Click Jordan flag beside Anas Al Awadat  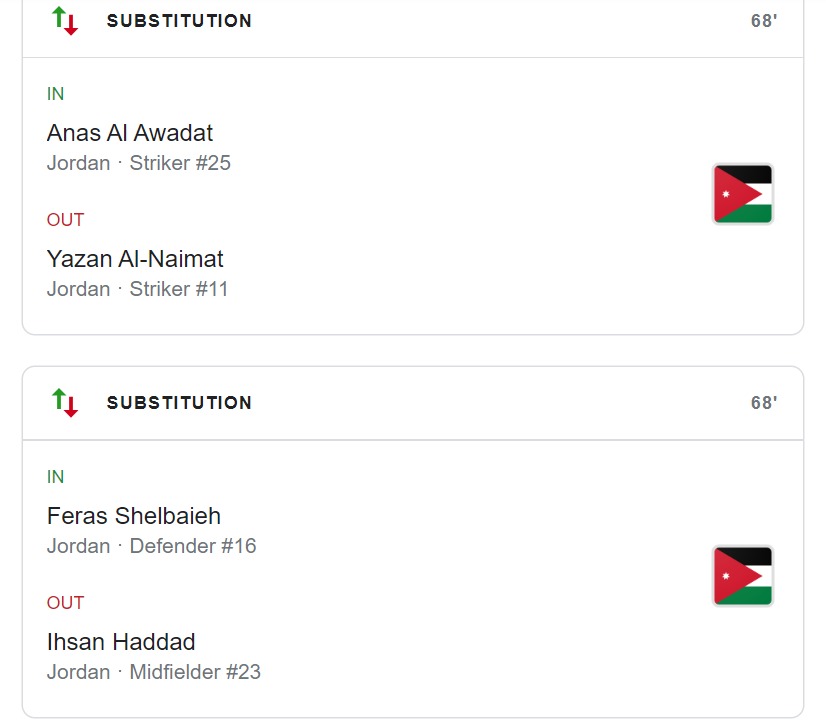coord(743,194)
